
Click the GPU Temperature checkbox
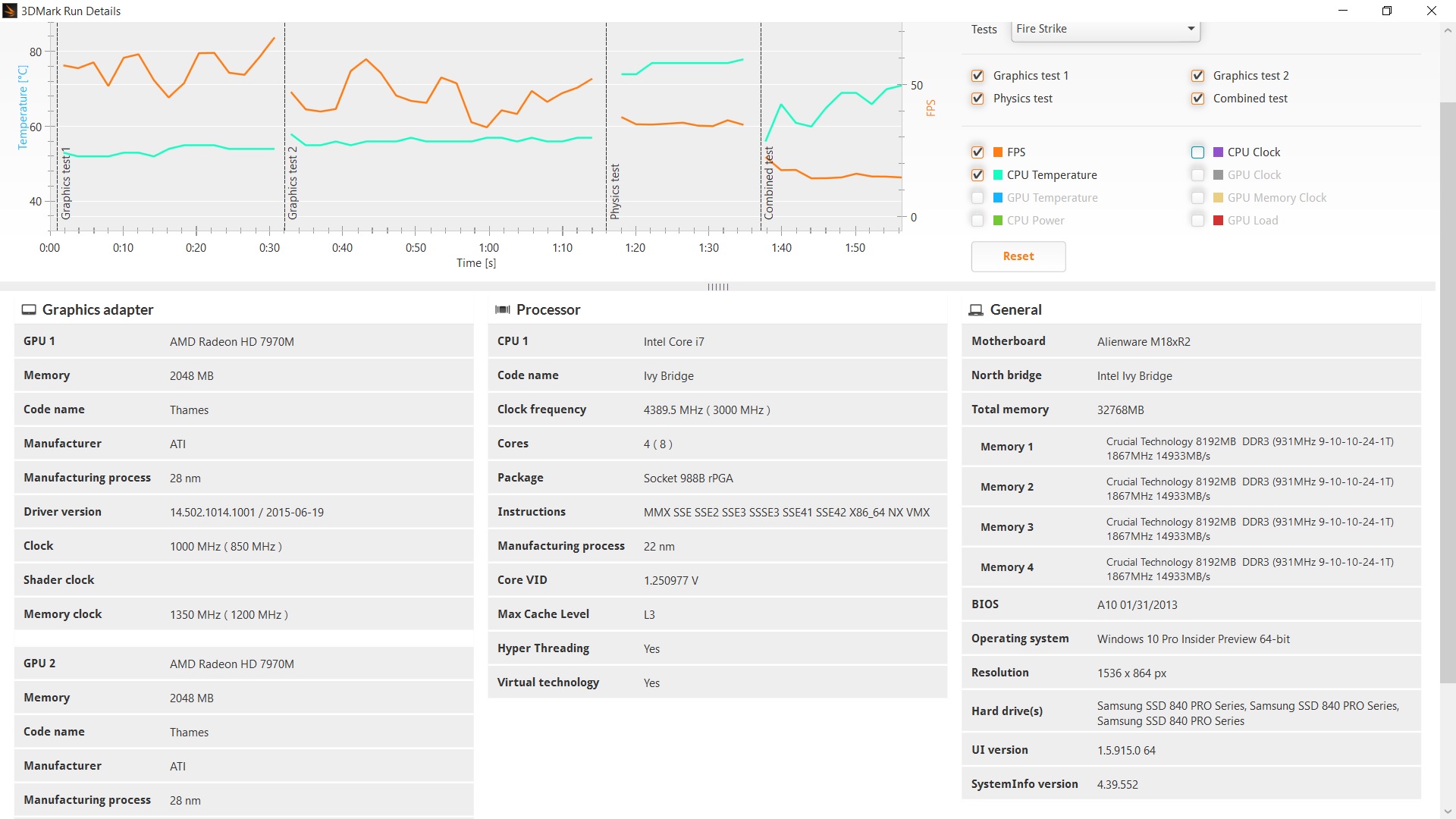pyautogui.click(x=977, y=198)
